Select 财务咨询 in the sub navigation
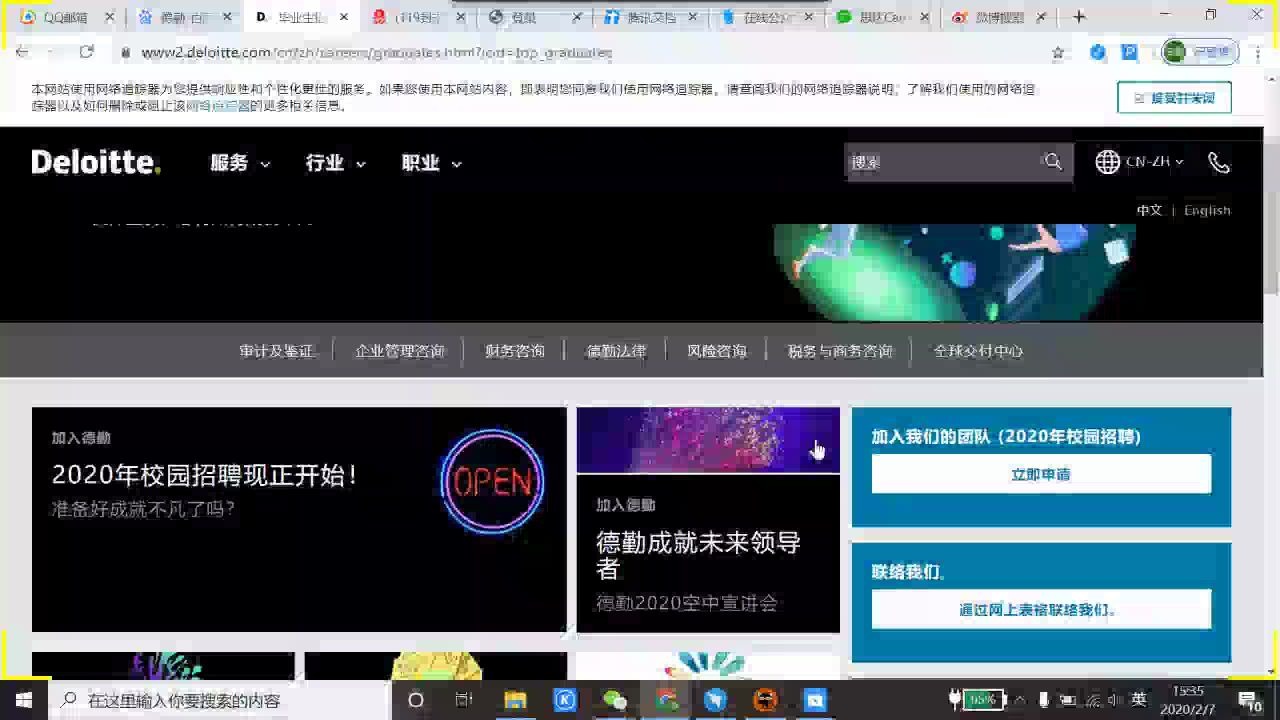Screen dimensions: 1280x720 click(515, 351)
